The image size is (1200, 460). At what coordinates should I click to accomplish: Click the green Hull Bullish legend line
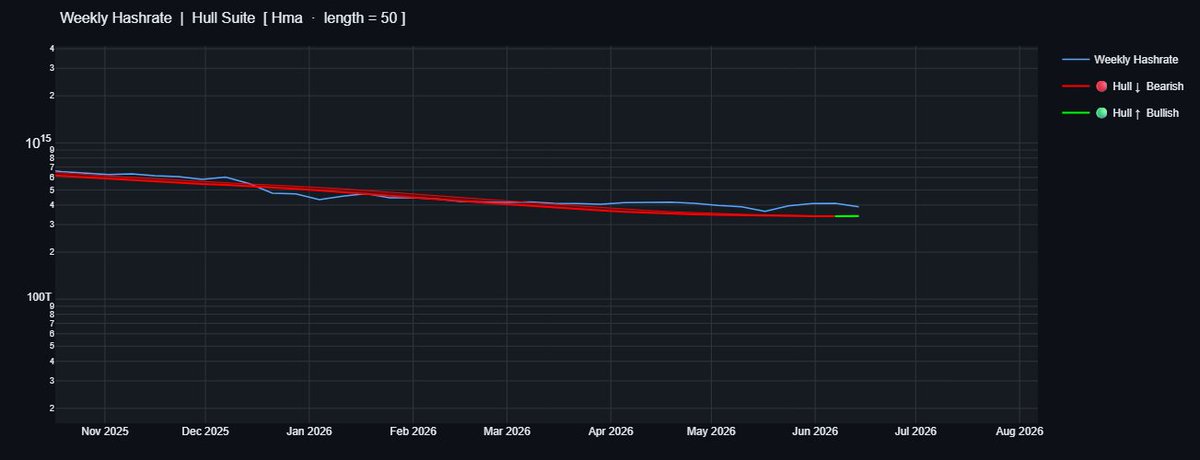coord(1075,114)
